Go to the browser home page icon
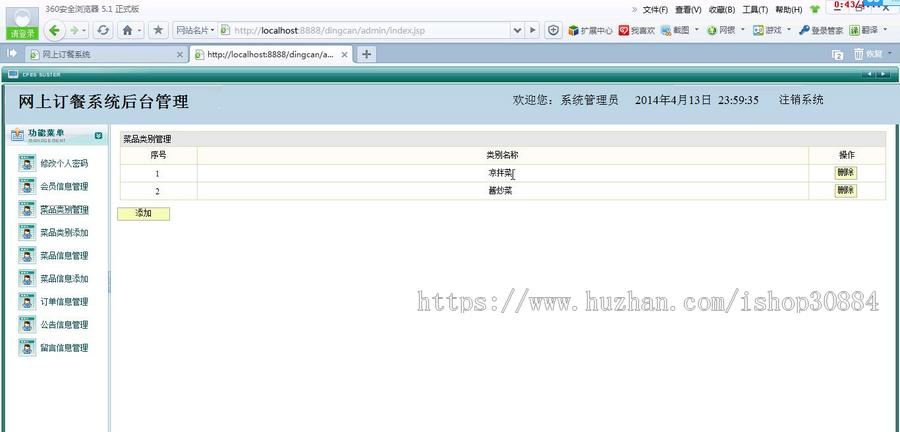The width and height of the screenshot is (900, 432). click(x=127, y=30)
